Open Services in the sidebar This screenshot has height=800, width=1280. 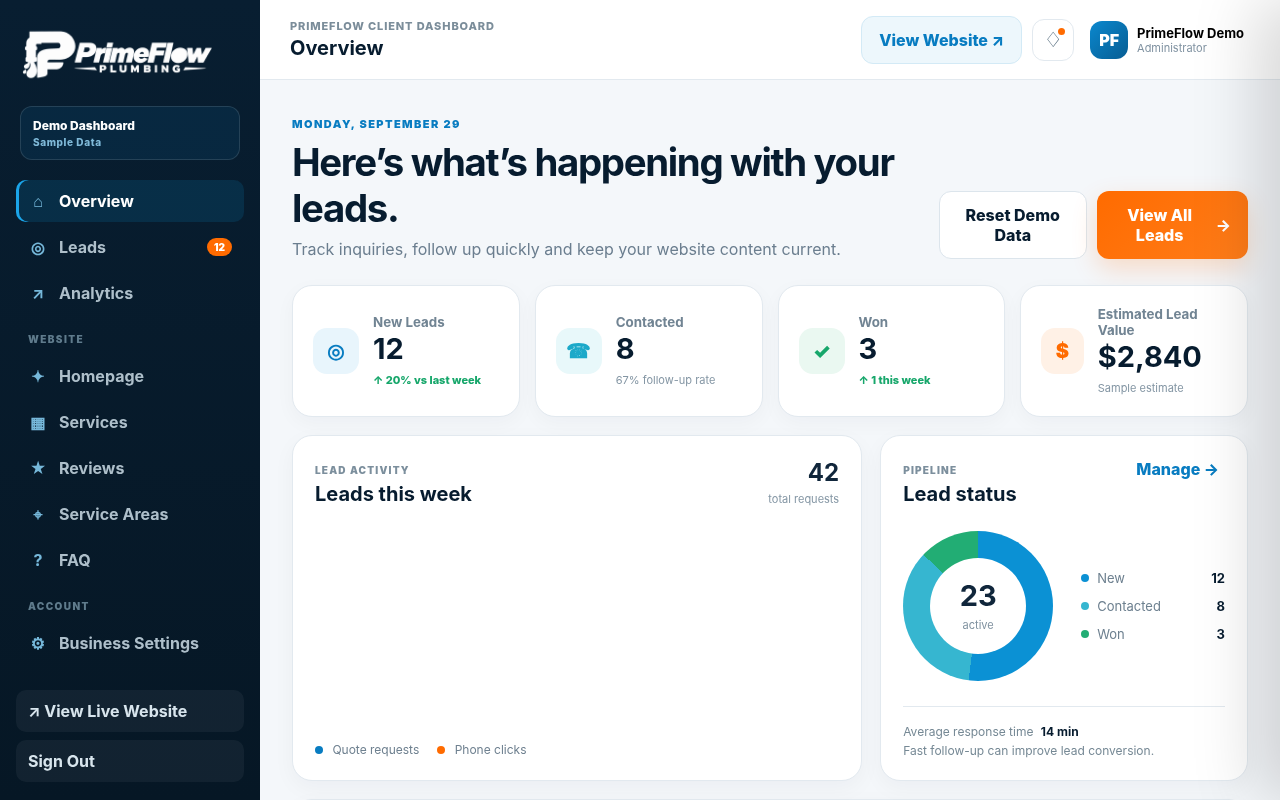130,422
